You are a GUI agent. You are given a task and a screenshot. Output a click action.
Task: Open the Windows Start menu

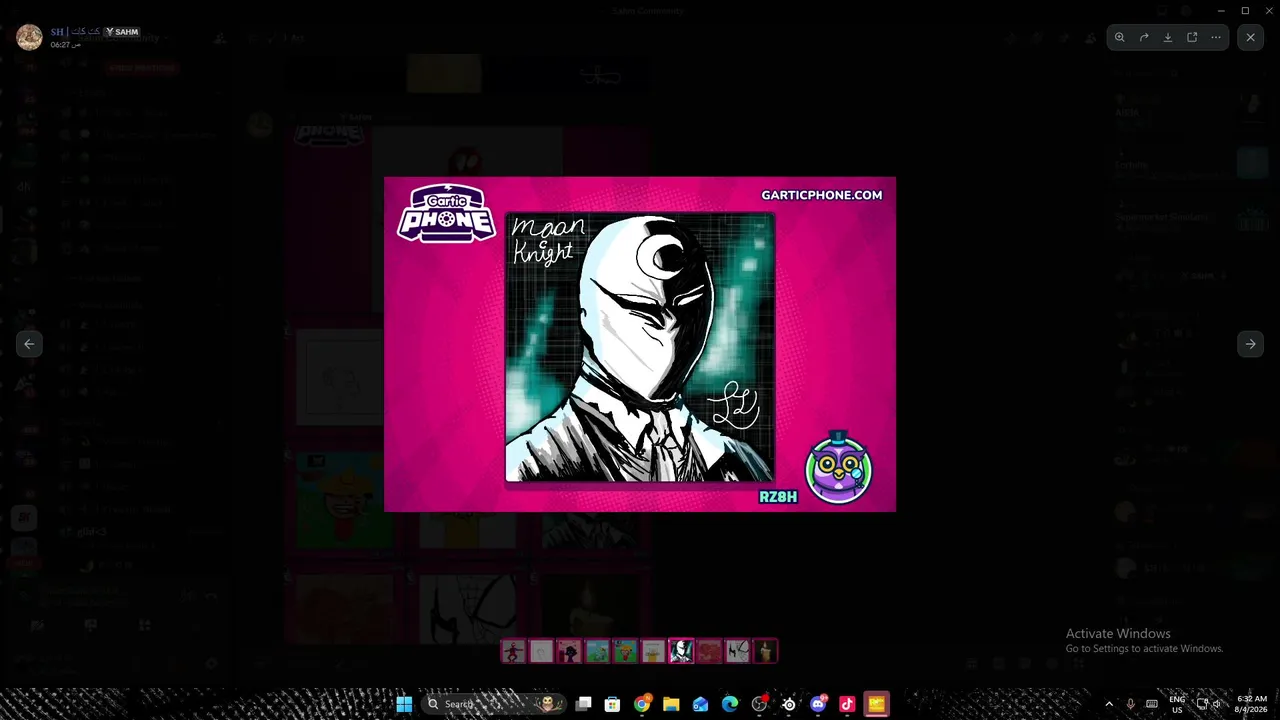click(x=404, y=704)
